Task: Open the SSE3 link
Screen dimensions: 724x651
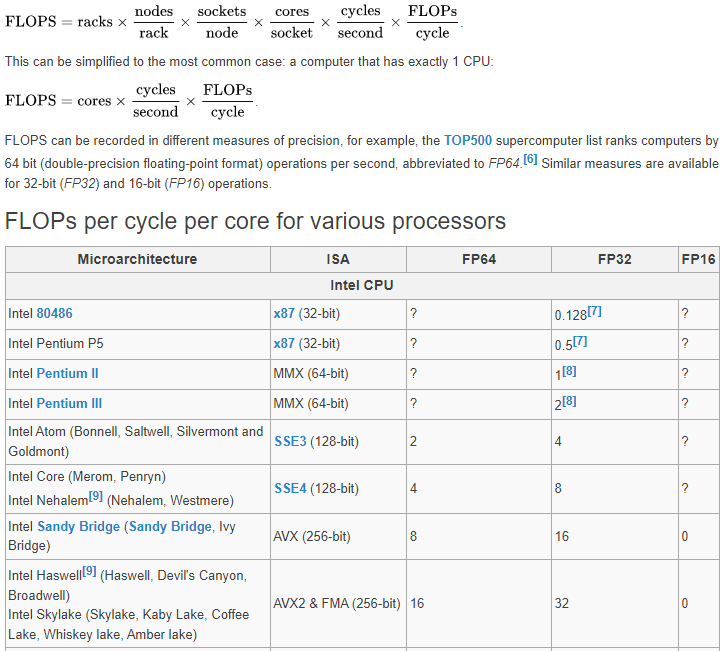Action: 289,442
